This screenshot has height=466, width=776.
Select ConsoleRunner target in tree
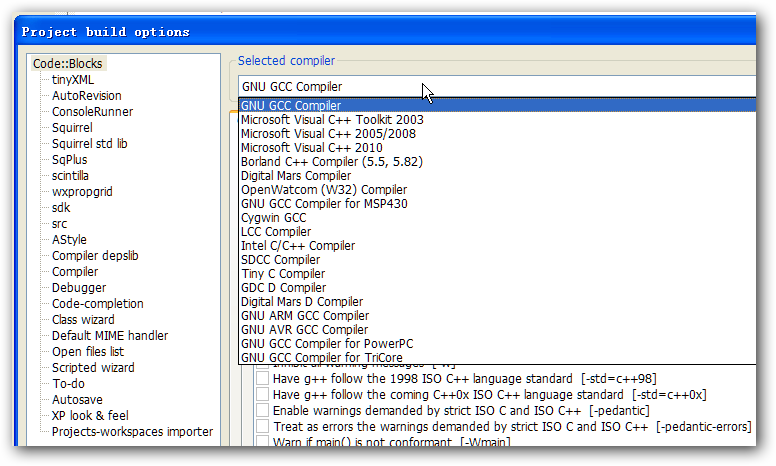pos(93,112)
